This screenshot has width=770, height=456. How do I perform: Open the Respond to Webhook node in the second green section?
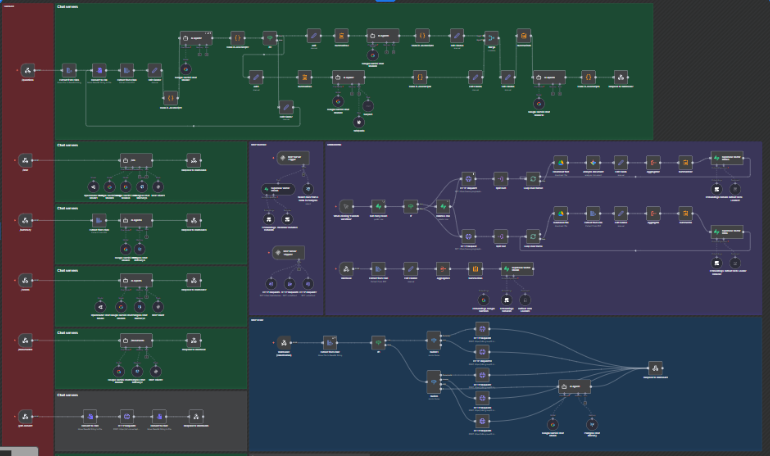pos(193,160)
